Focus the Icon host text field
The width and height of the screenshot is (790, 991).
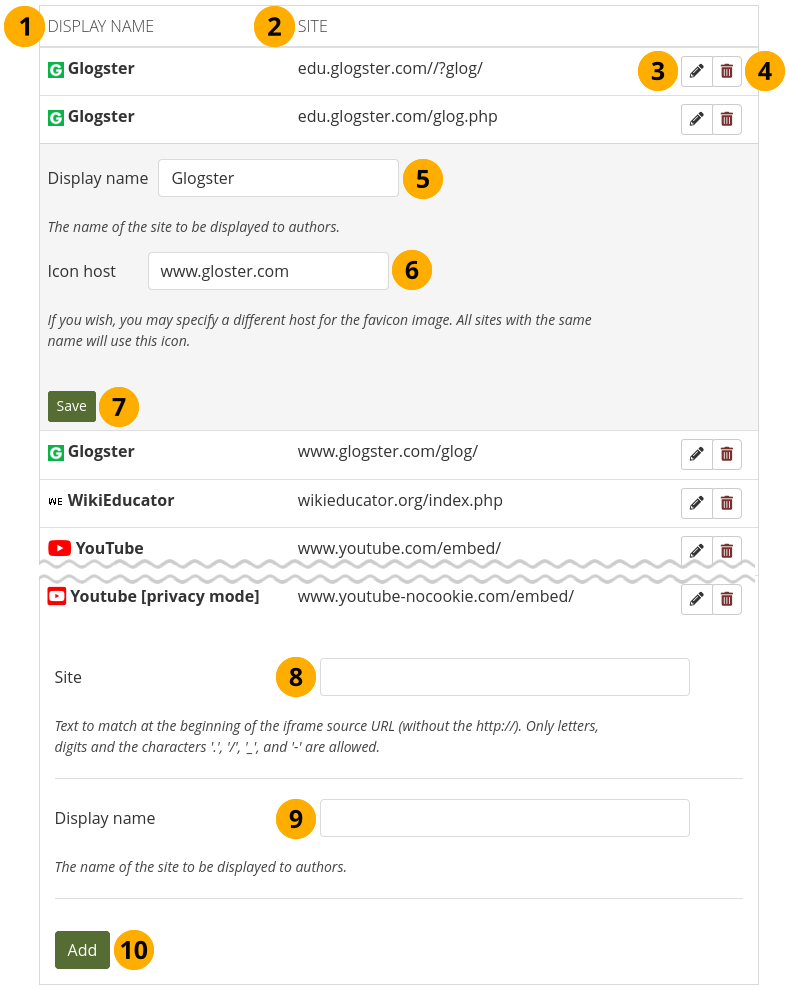click(x=268, y=271)
